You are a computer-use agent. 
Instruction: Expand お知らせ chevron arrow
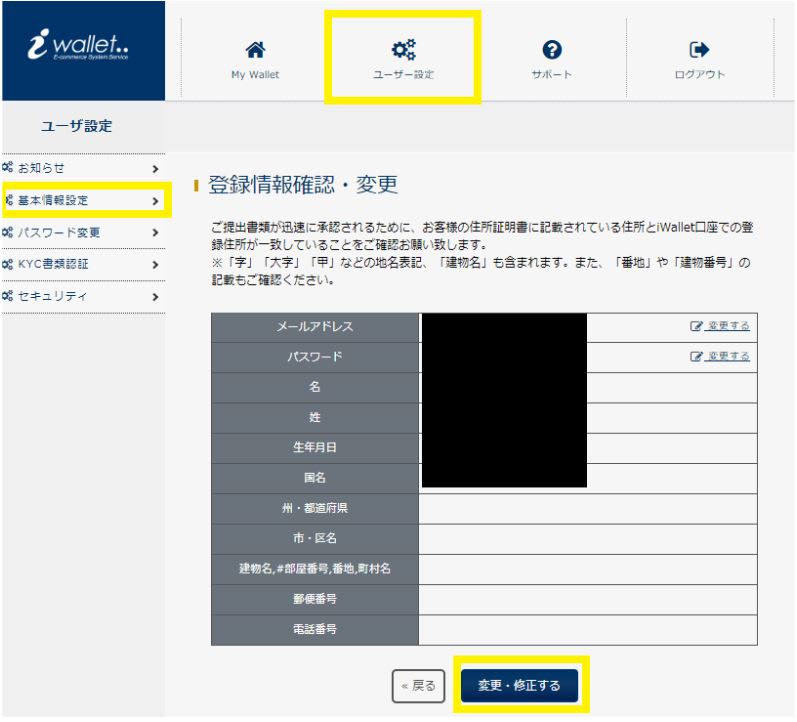coord(156,169)
